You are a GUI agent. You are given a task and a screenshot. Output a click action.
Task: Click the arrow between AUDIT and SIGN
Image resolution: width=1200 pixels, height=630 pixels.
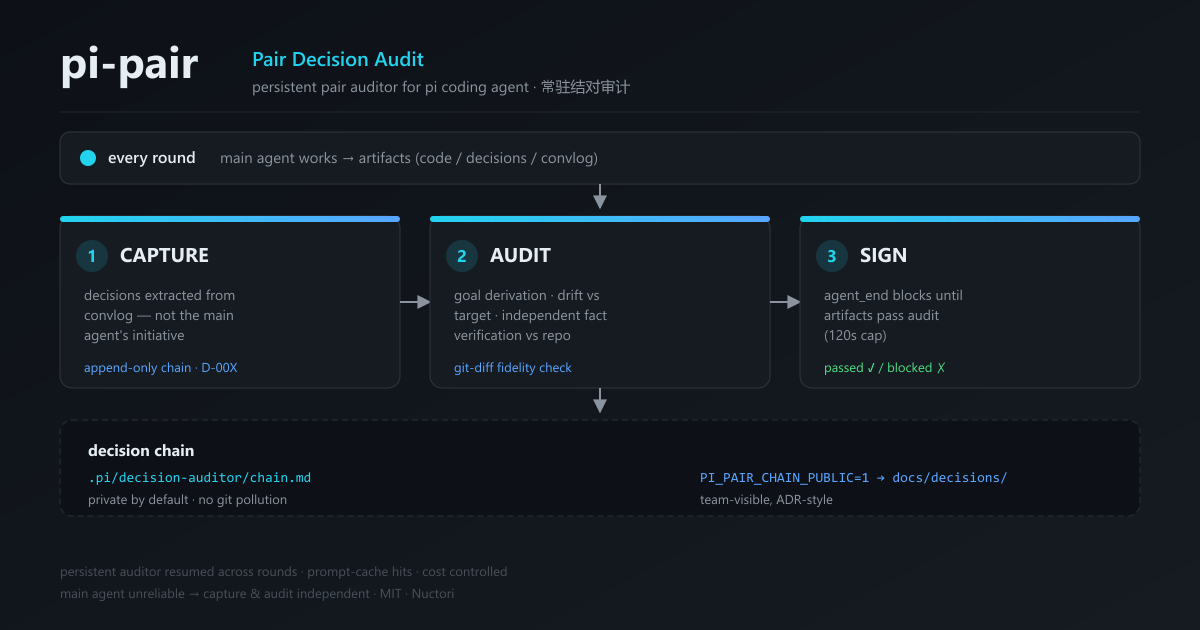pos(785,301)
